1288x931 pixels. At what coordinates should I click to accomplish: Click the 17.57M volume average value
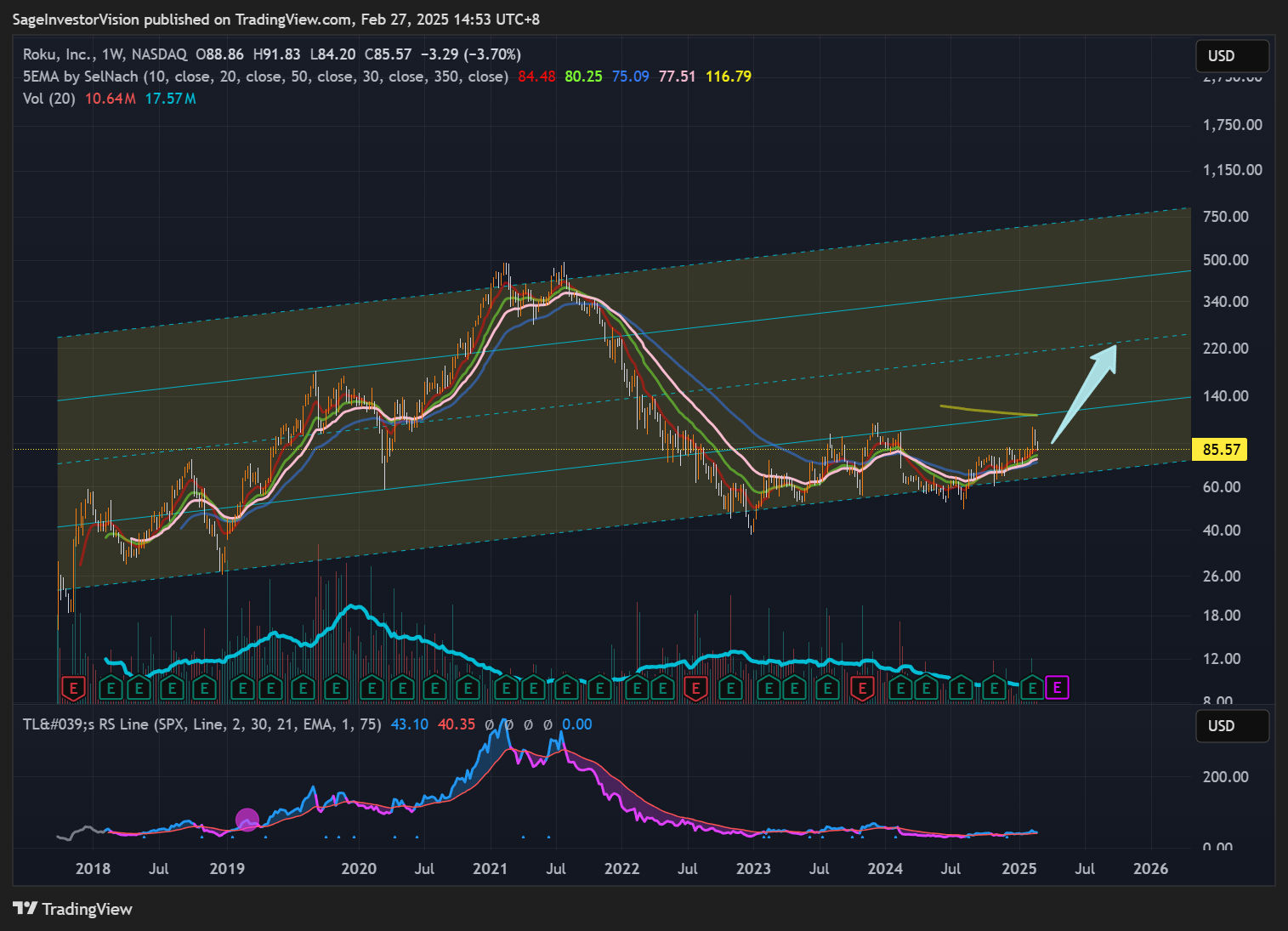click(x=170, y=99)
